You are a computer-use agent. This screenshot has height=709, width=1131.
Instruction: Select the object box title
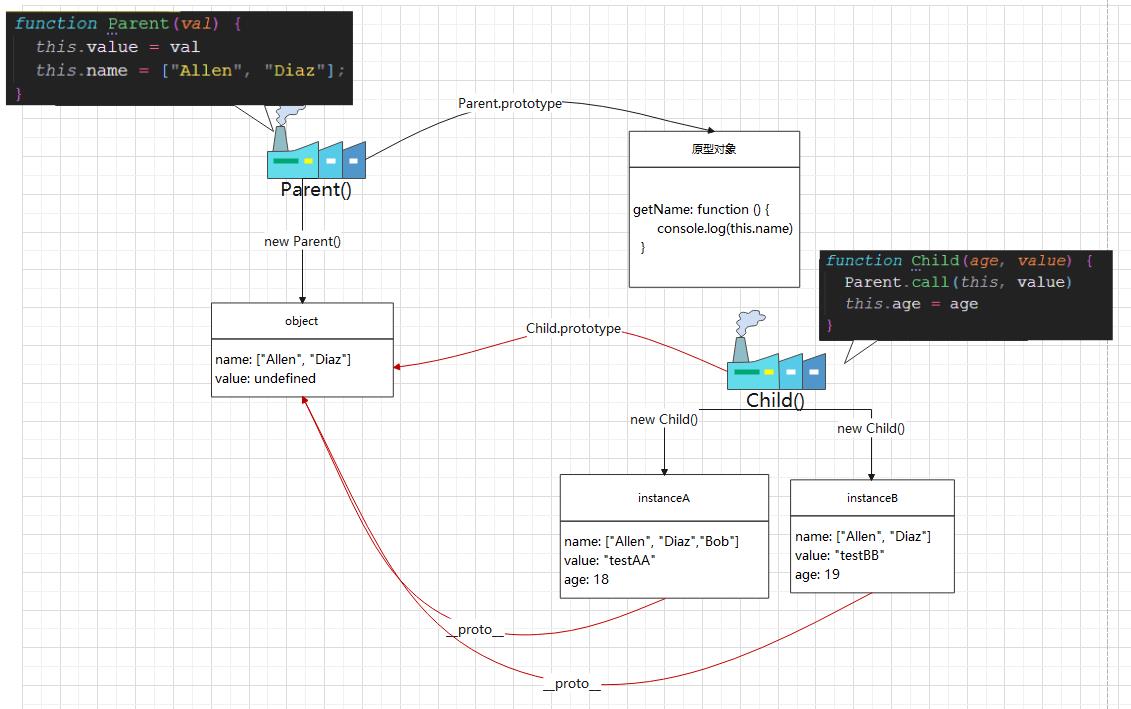point(302,321)
